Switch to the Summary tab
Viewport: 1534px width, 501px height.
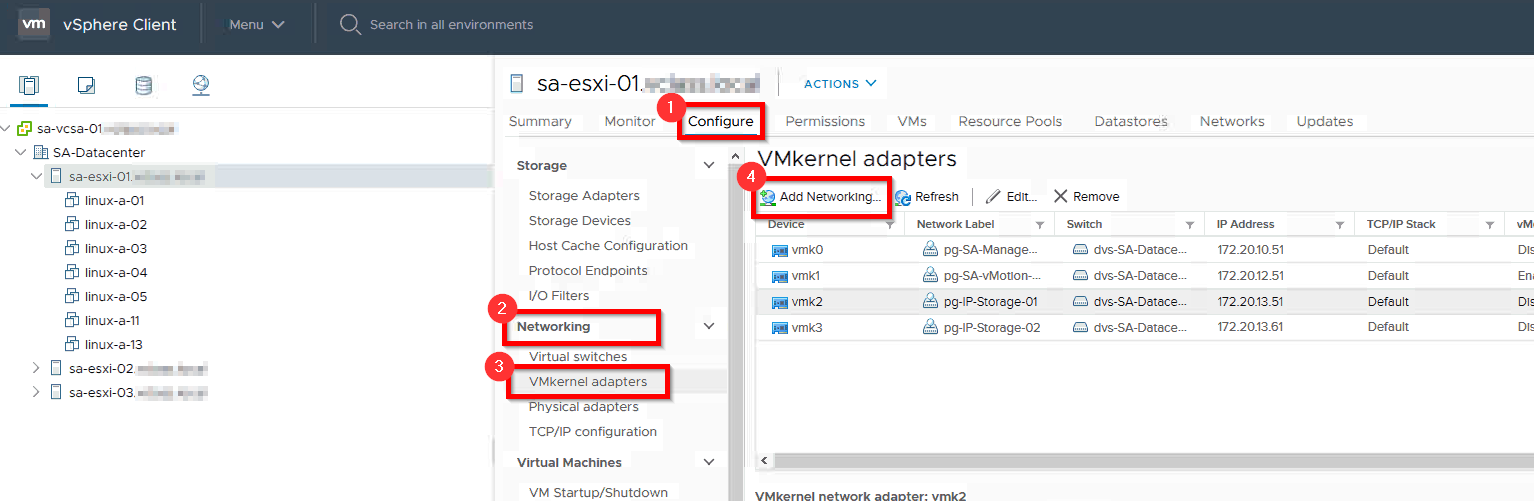540,121
